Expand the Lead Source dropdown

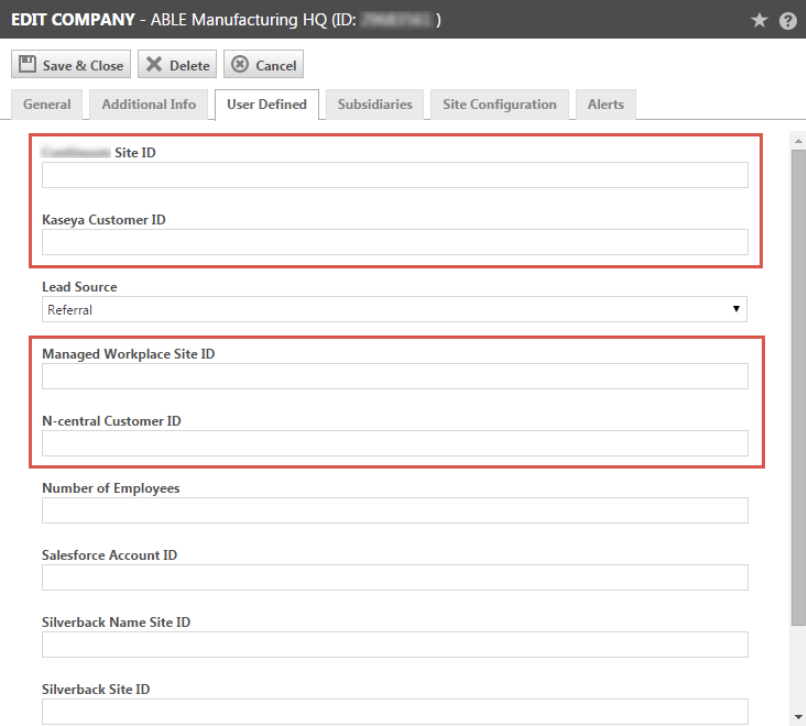(x=394, y=310)
